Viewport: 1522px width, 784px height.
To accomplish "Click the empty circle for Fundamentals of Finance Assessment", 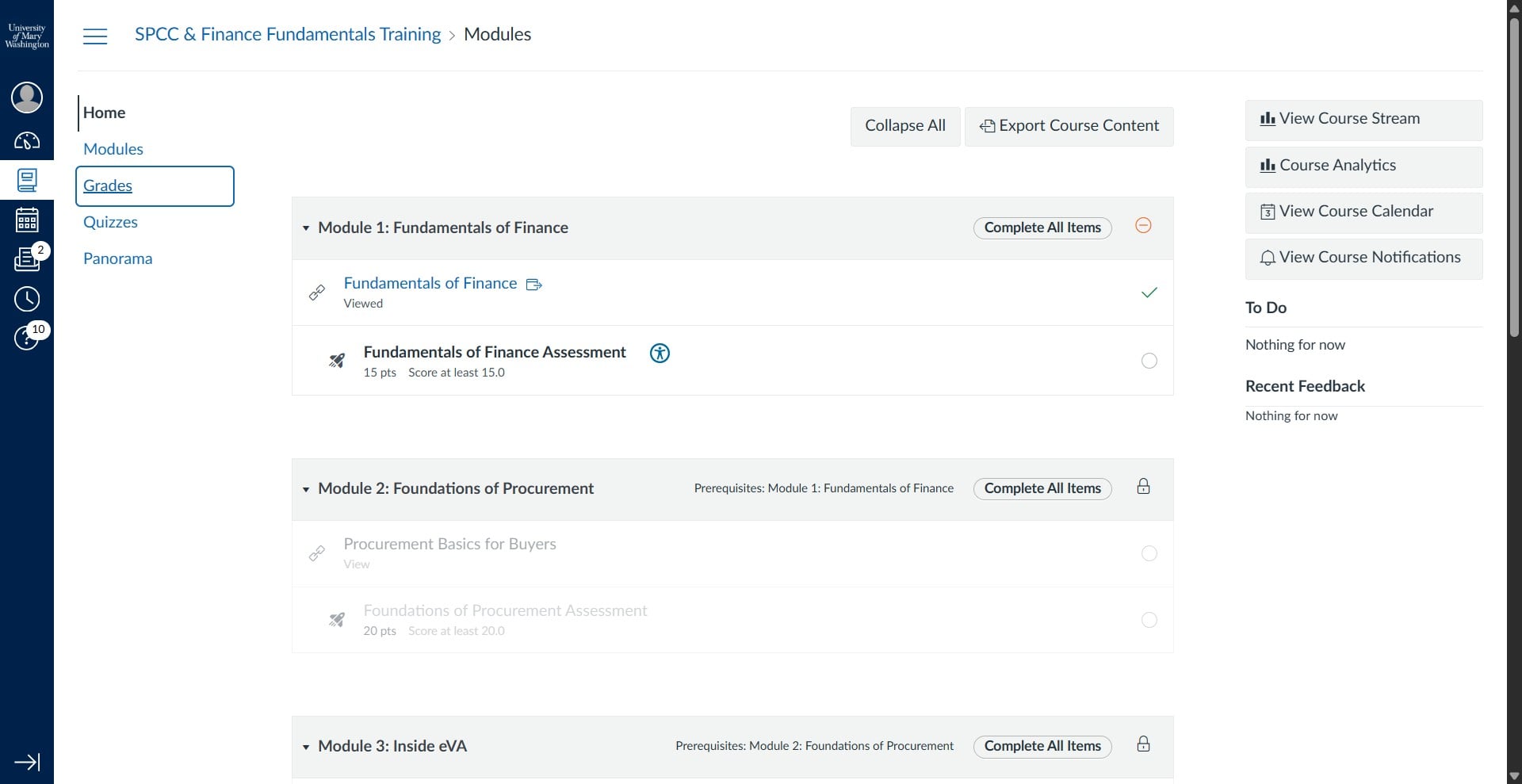I will [1149, 361].
